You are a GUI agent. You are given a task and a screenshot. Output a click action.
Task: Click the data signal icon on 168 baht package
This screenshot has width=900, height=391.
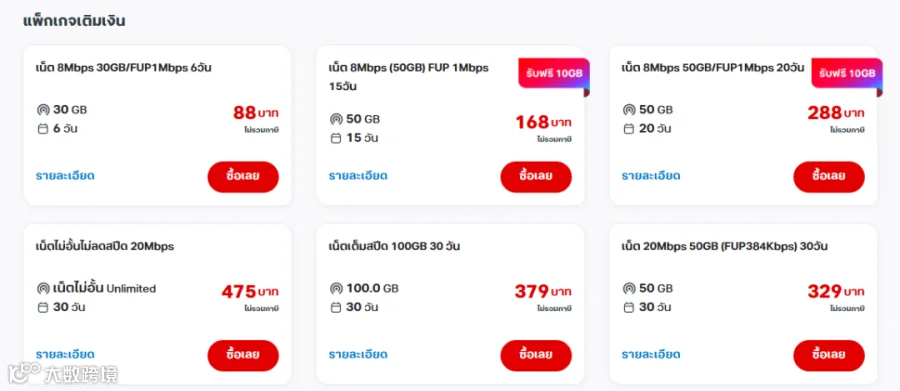(x=336, y=119)
